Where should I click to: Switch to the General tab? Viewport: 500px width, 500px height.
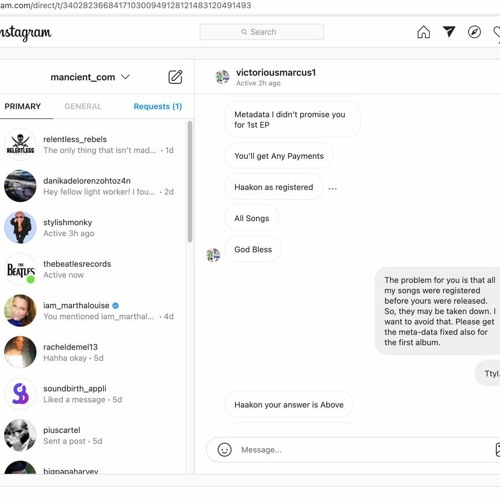[x=83, y=106]
